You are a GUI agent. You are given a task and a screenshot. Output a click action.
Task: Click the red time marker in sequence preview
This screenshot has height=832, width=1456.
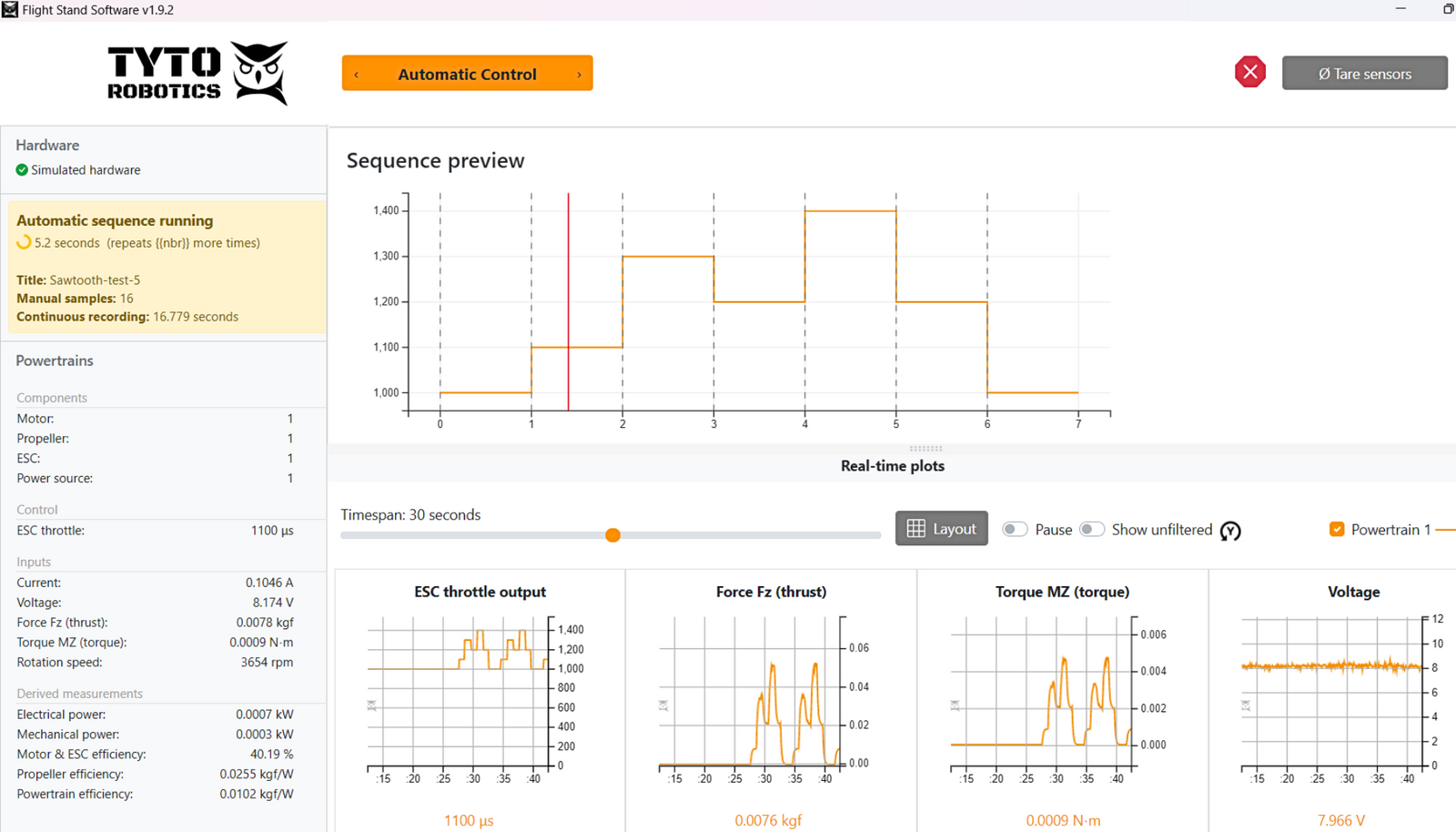click(569, 300)
